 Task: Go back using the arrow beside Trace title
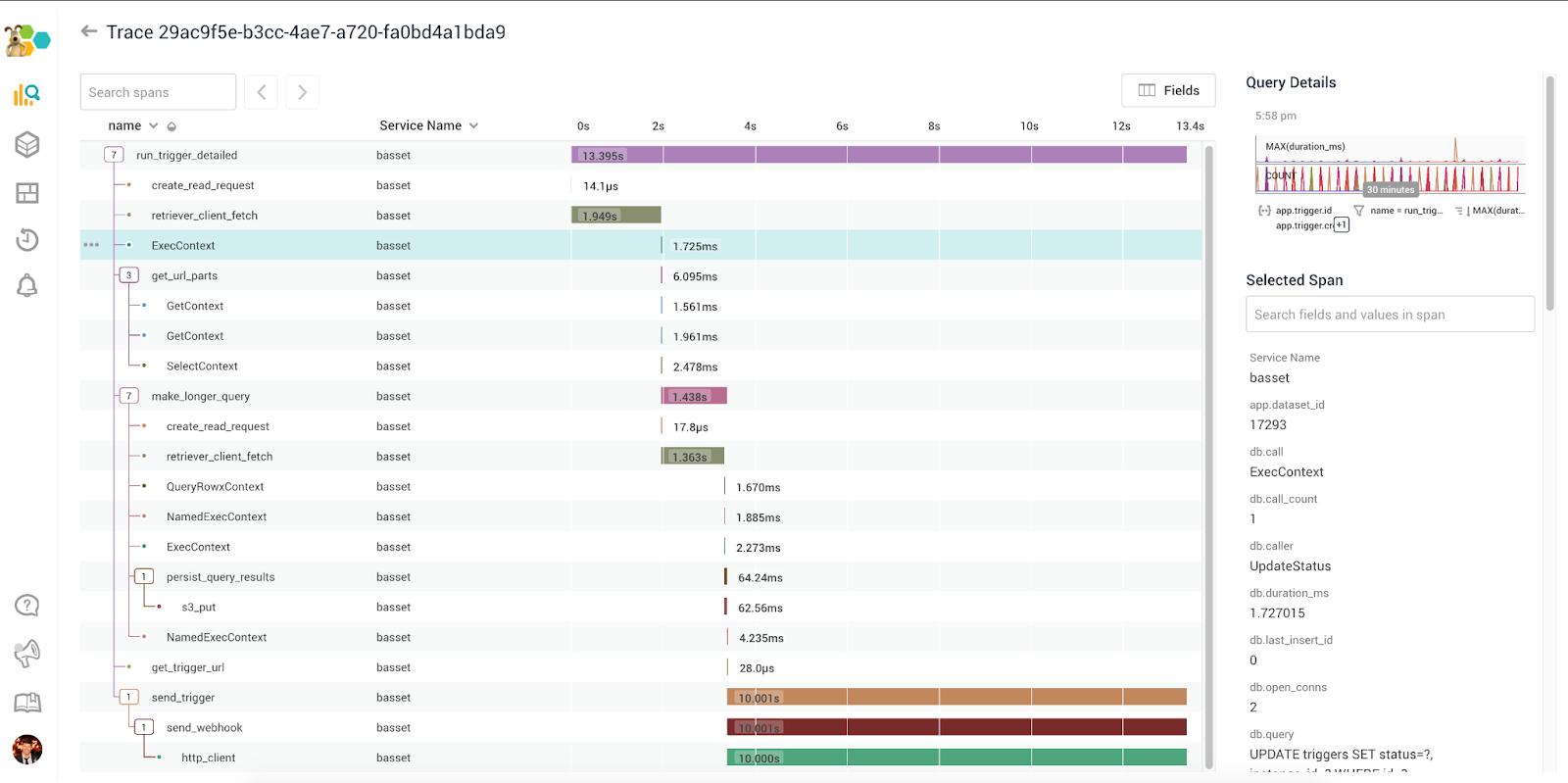(x=89, y=31)
